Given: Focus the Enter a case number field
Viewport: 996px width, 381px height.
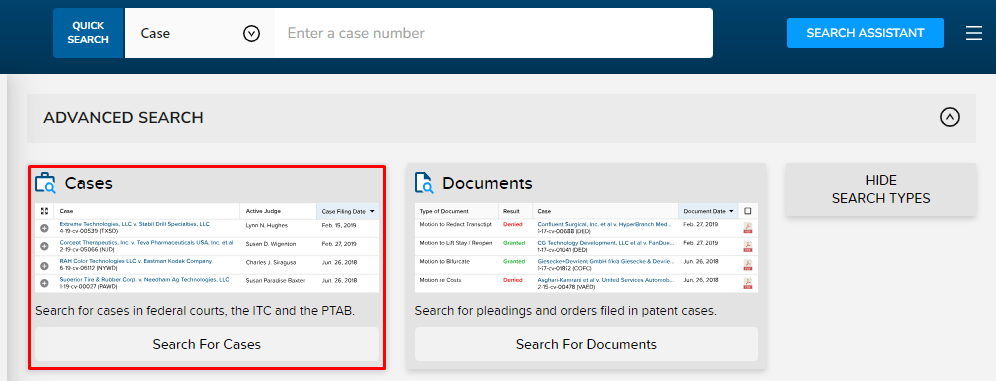Looking at the screenshot, I should tap(494, 33).
